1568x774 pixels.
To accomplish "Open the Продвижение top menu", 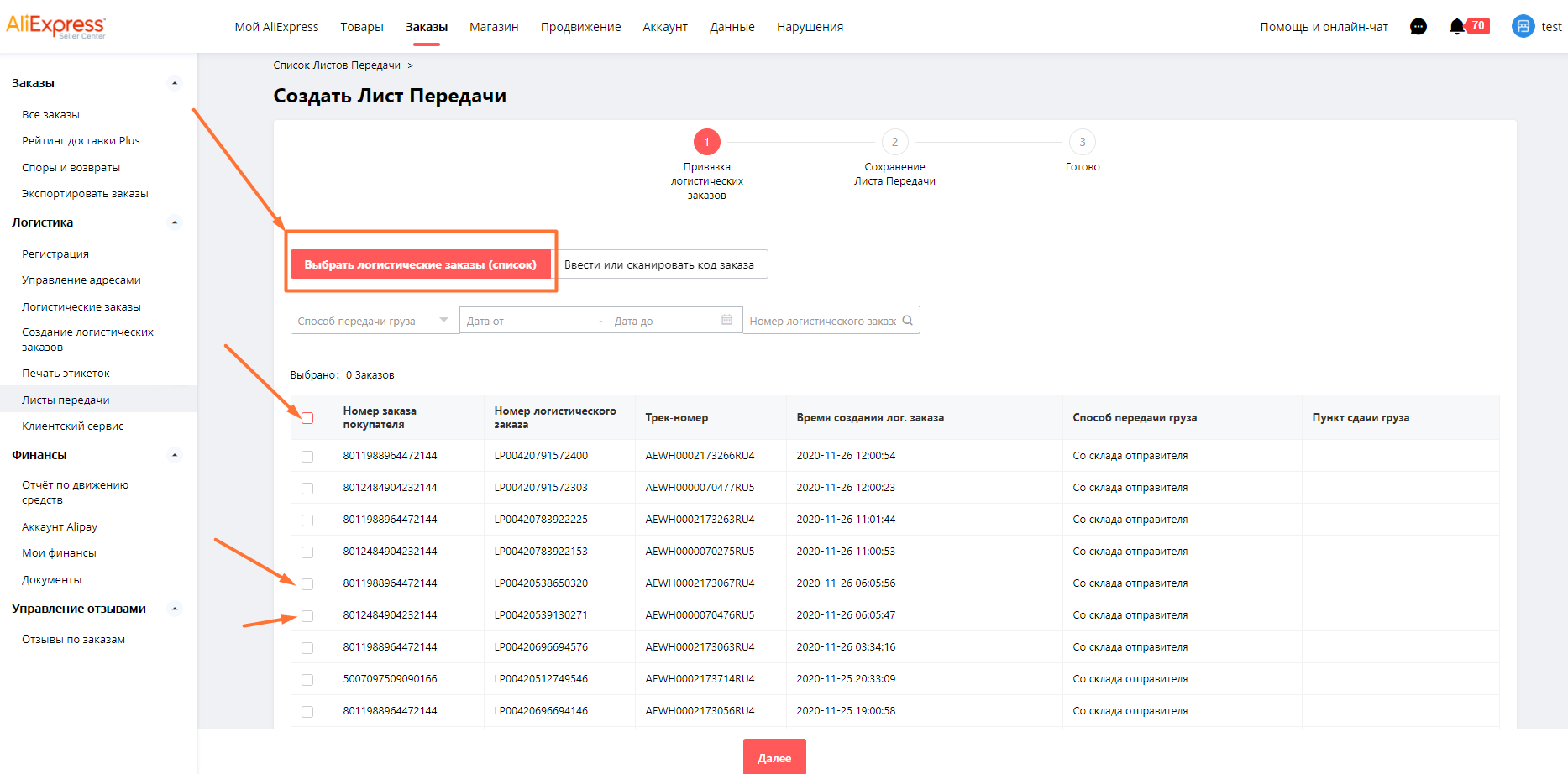I will coord(580,27).
